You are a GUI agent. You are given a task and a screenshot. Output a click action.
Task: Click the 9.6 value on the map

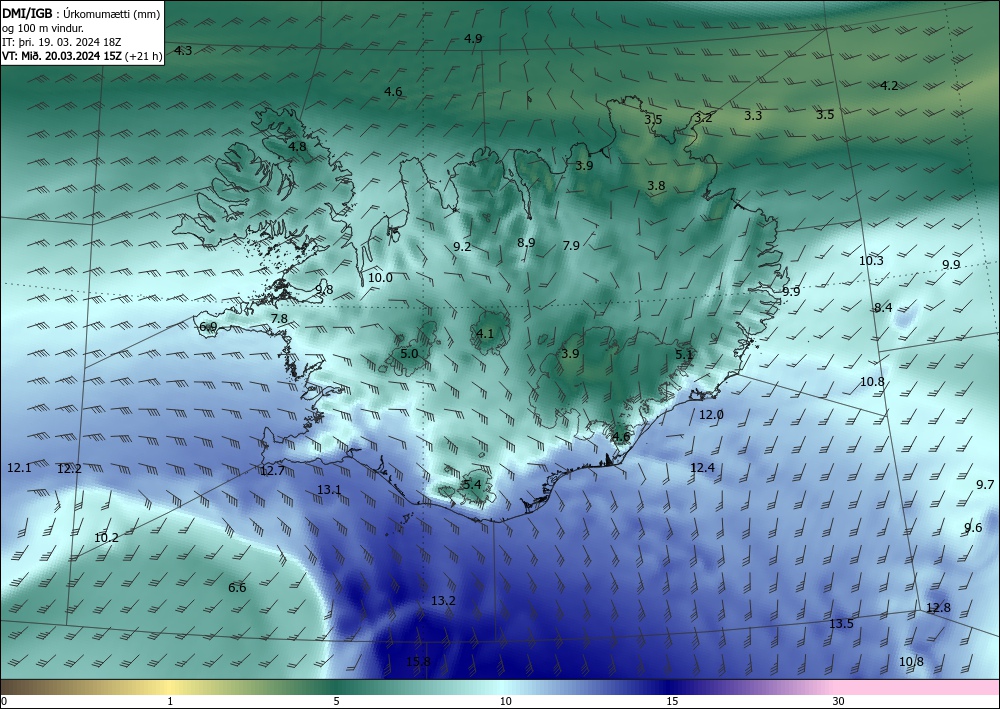973,527
